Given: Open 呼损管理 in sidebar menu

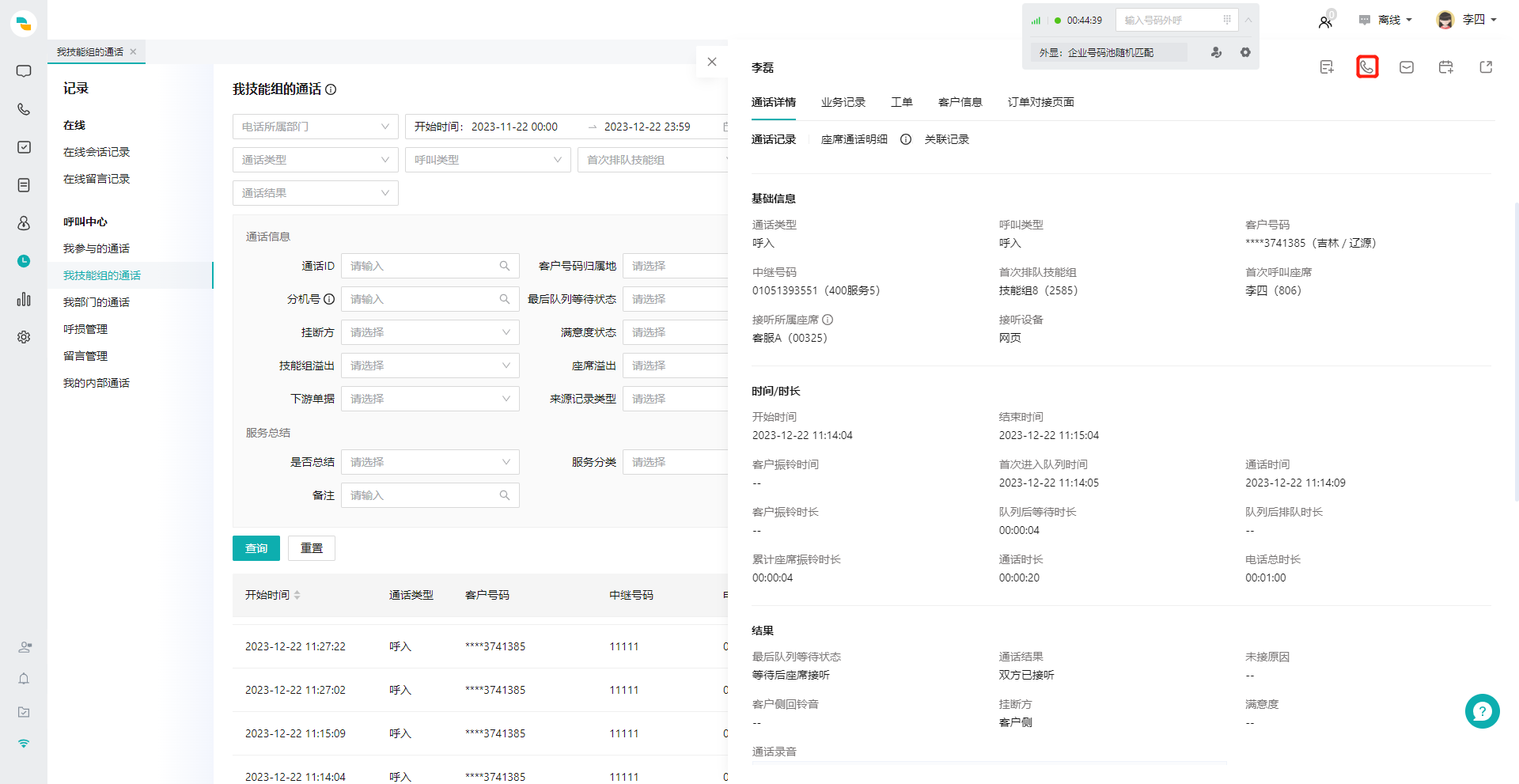Looking at the screenshot, I should pyautogui.click(x=85, y=329).
